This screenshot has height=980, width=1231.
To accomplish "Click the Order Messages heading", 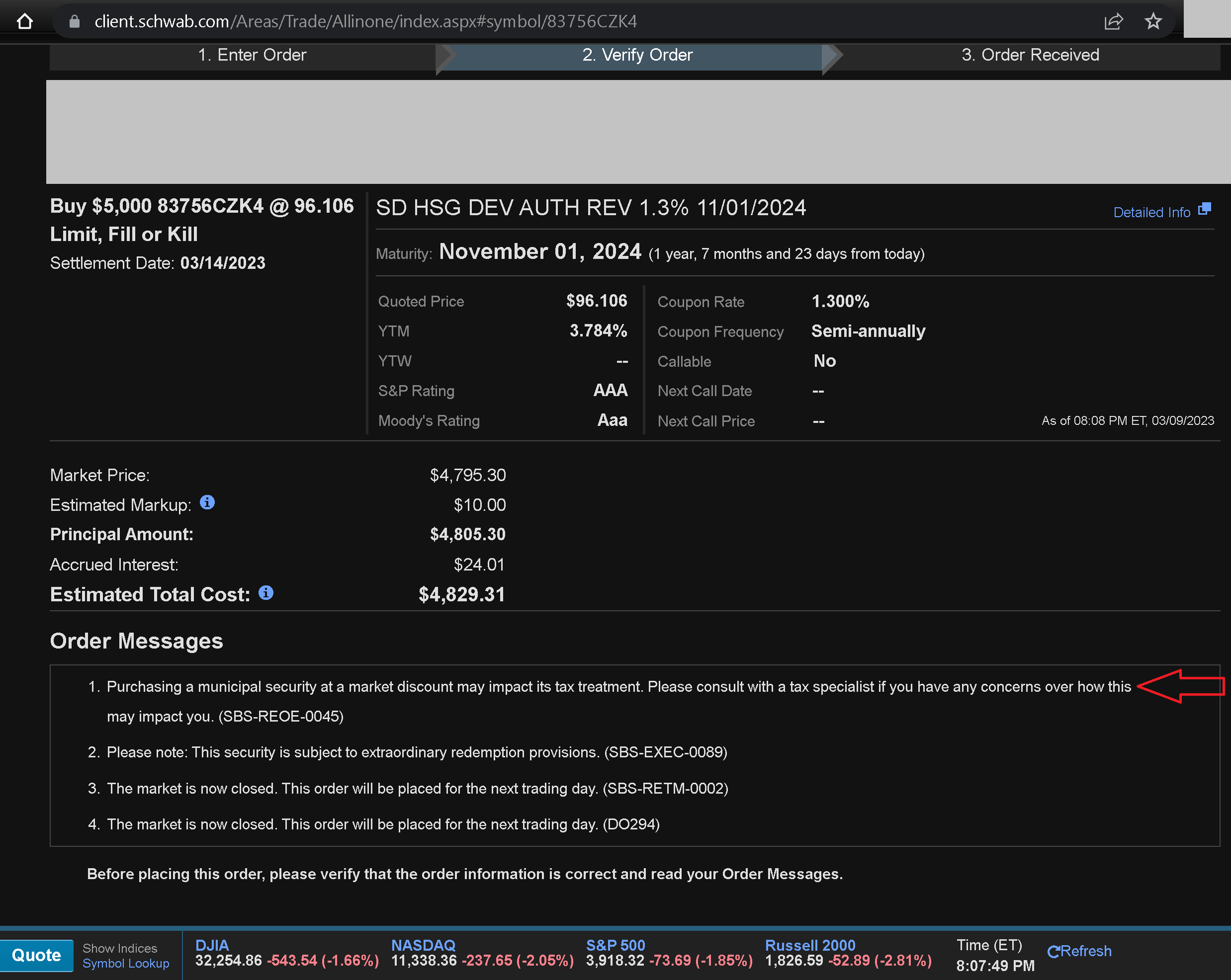I will tap(136, 641).
